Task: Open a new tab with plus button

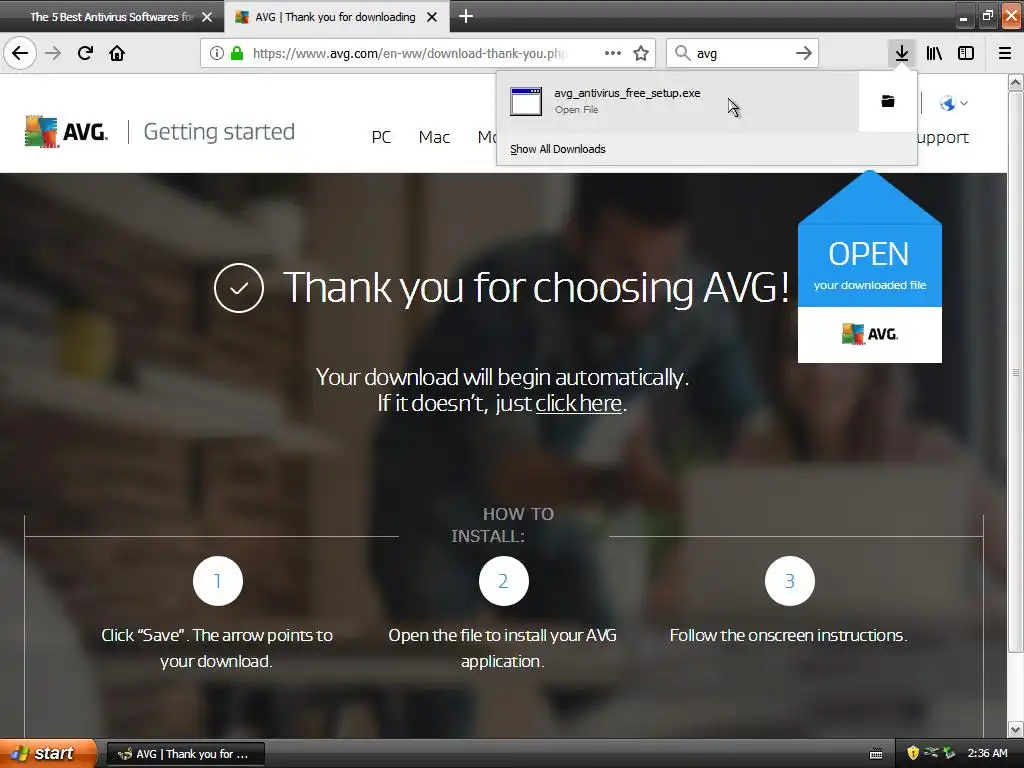Action: pos(466,16)
